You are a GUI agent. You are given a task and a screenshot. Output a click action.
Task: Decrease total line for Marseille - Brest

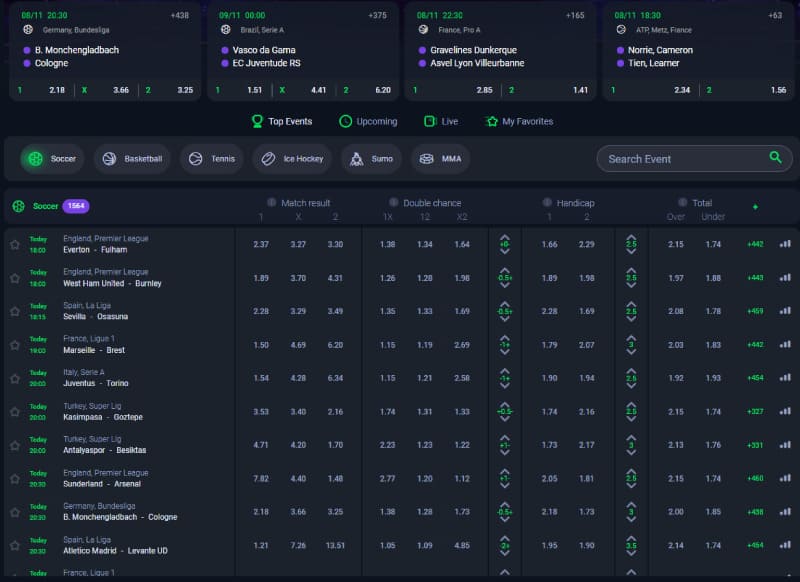point(631,352)
